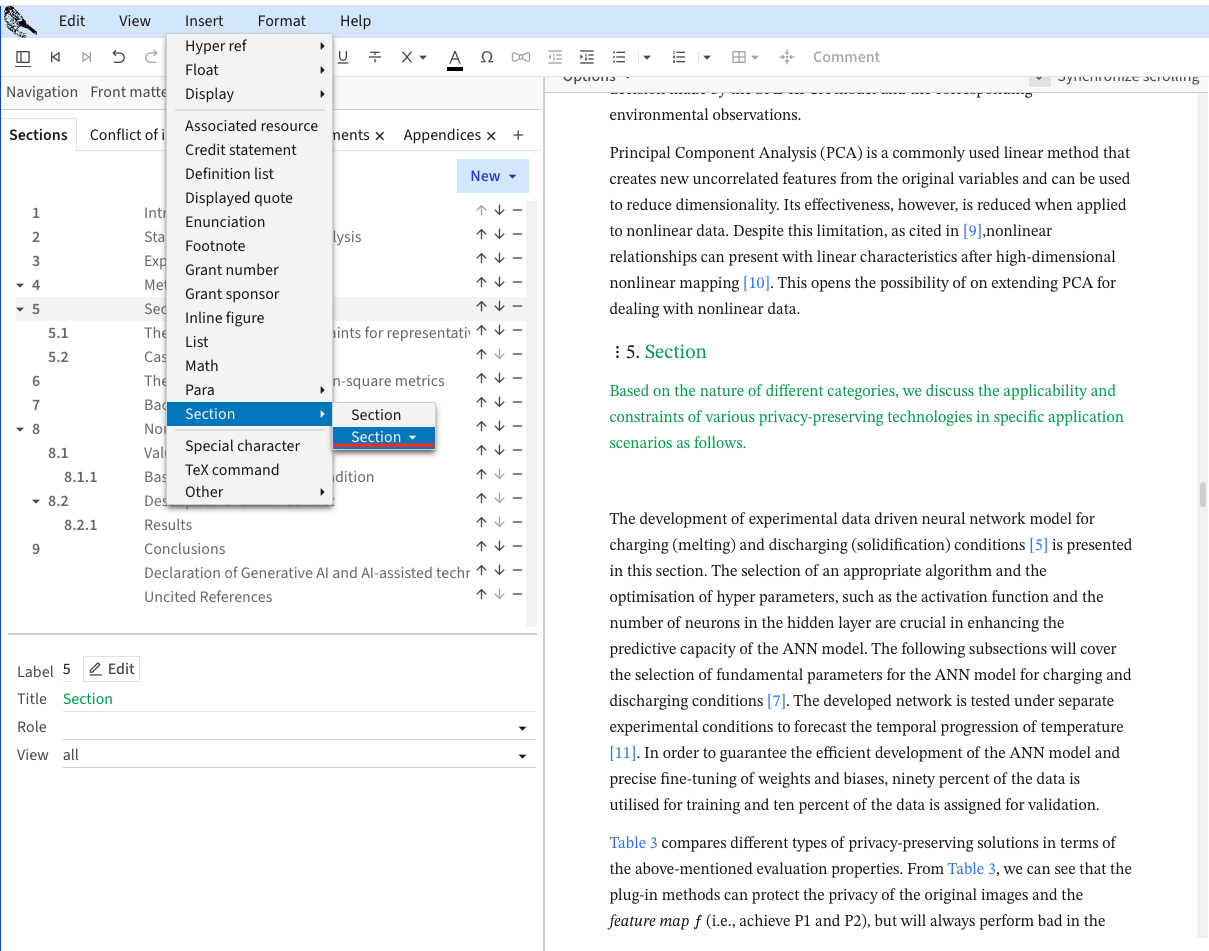Toggle the sidebar panel icon

[x=23, y=57]
